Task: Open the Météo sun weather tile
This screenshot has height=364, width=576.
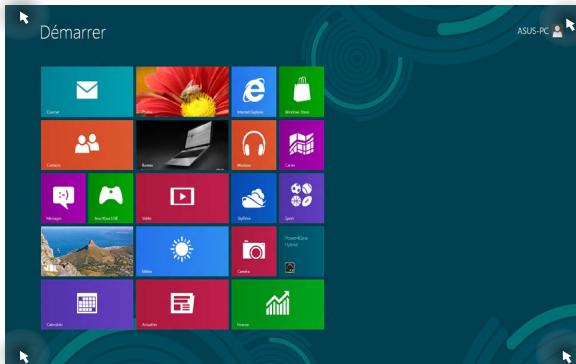Action: tap(182, 251)
